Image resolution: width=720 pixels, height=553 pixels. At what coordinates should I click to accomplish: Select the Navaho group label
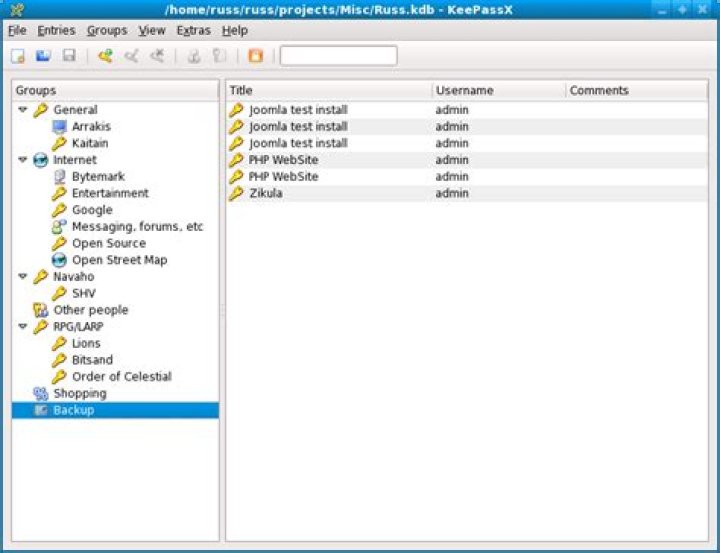(x=74, y=276)
